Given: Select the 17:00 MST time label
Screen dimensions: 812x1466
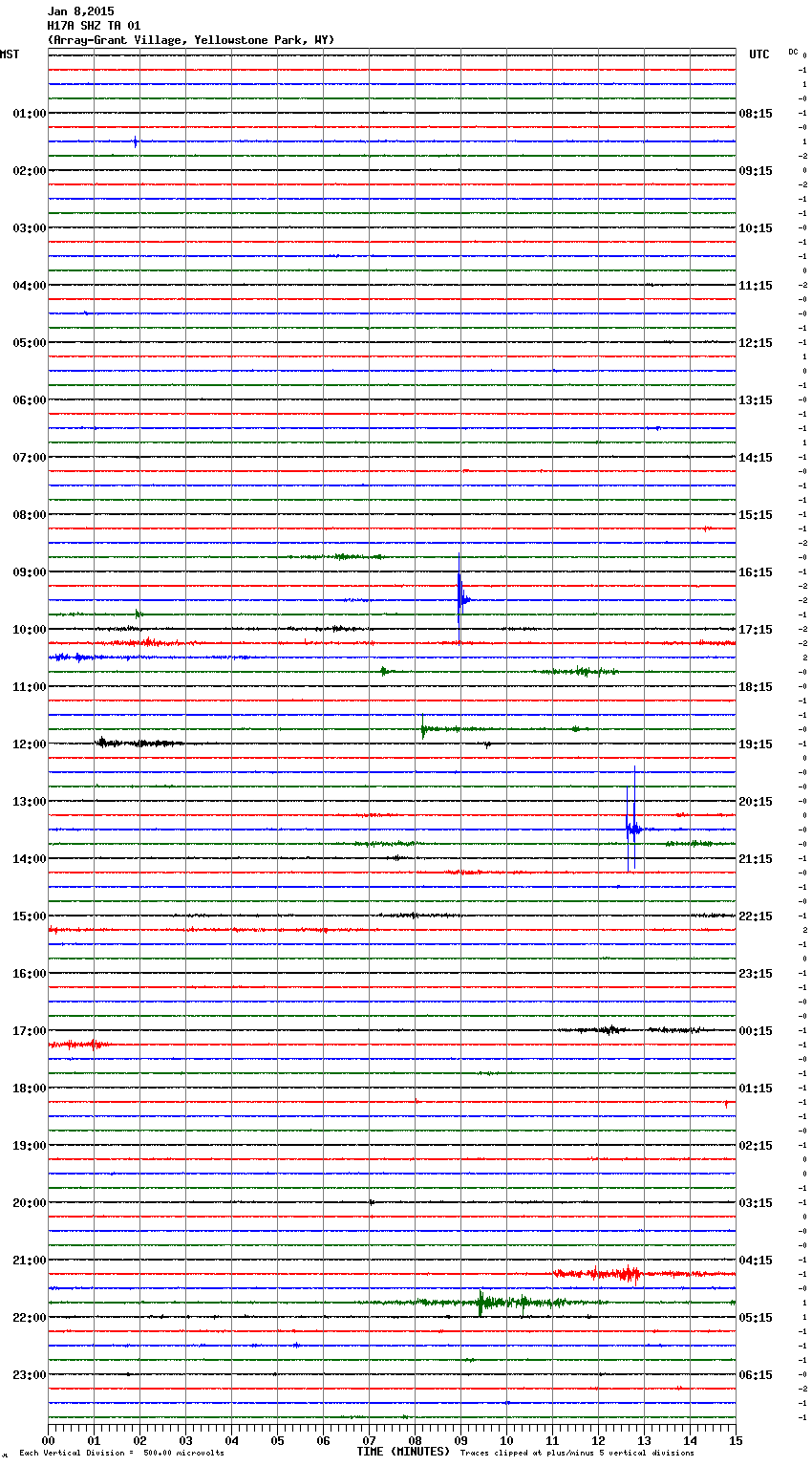Looking at the screenshot, I should 29,1031.
